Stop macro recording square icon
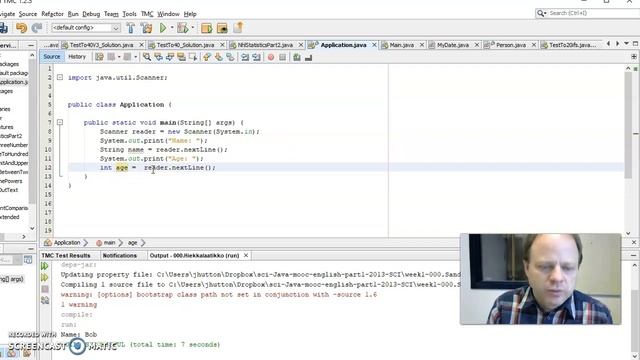 [282, 58]
